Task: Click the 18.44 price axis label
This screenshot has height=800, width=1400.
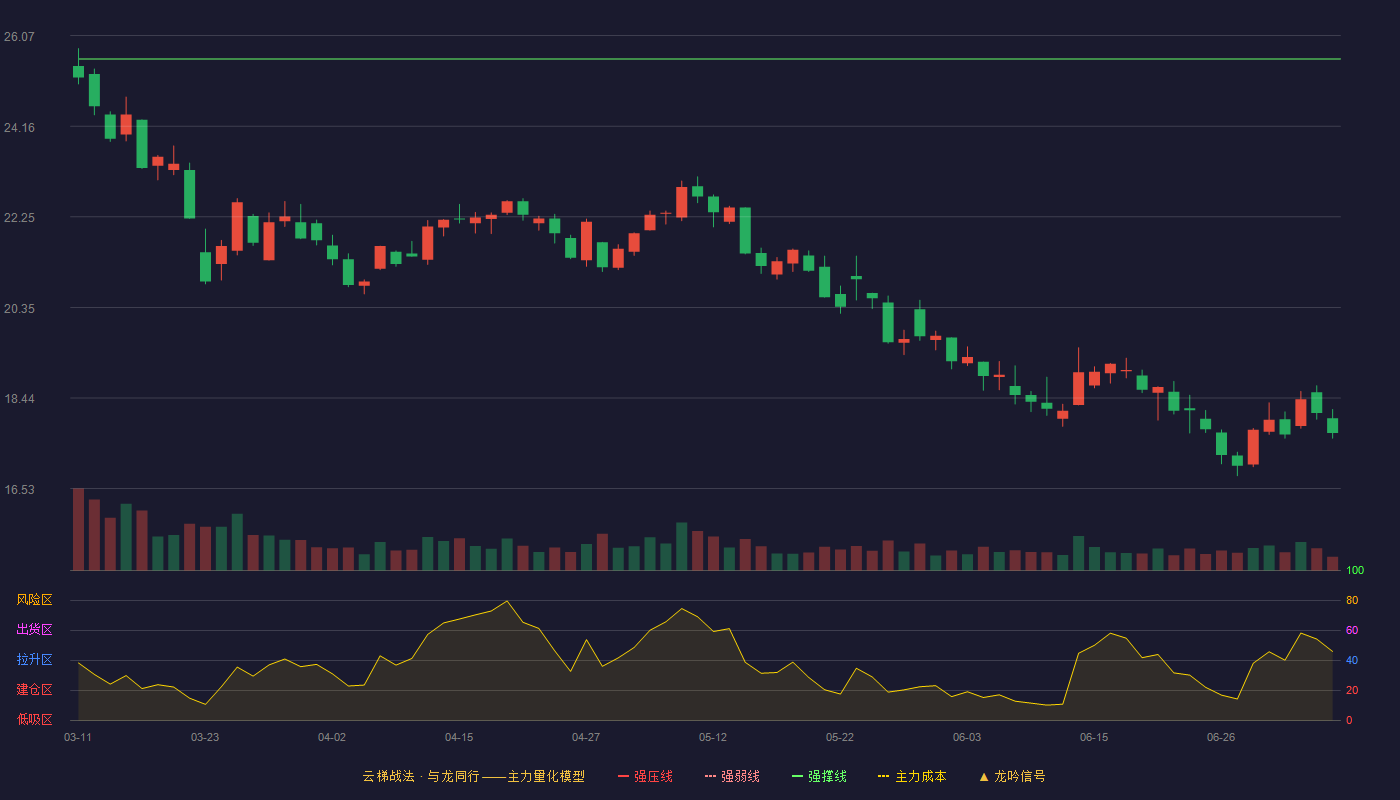Action: 19,399
